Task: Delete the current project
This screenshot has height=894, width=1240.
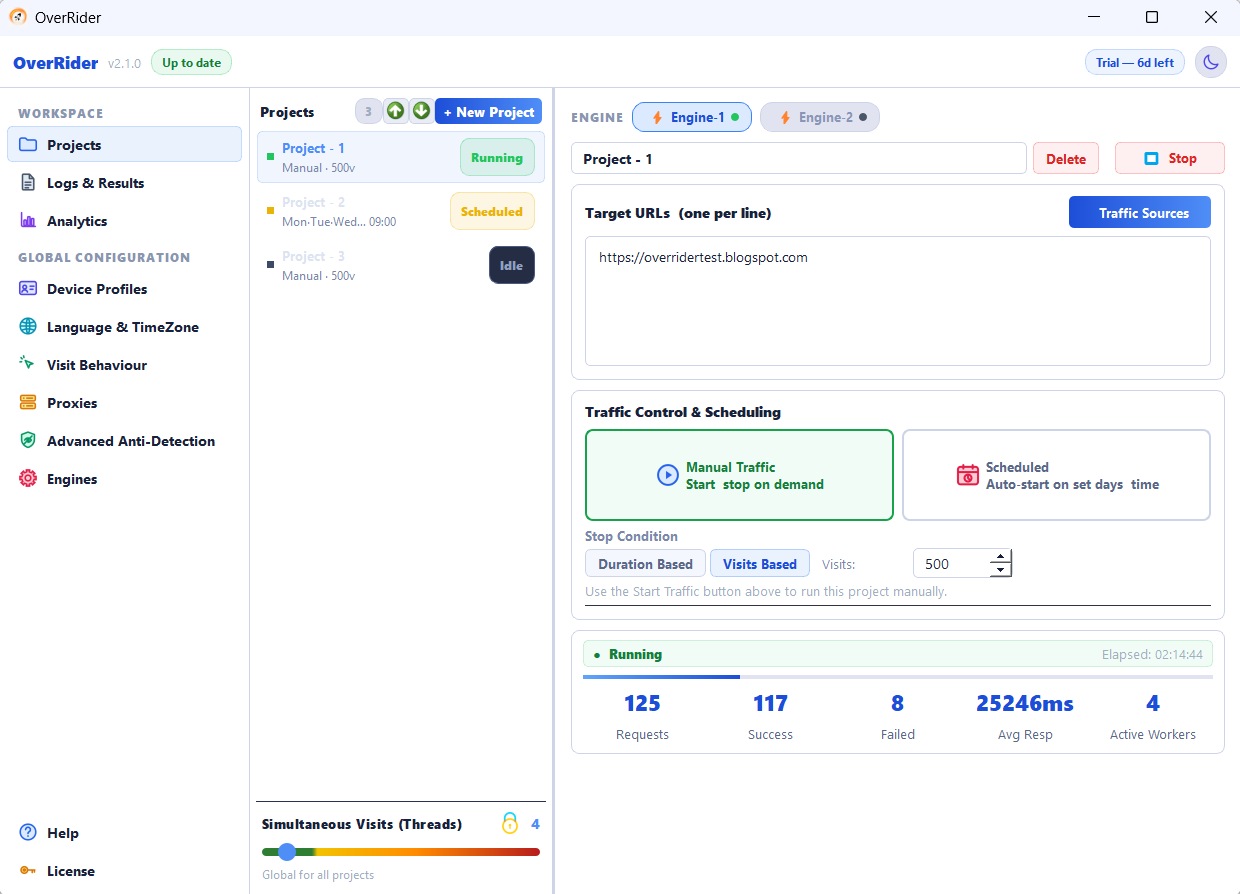Action: pyautogui.click(x=1066, y=158)
